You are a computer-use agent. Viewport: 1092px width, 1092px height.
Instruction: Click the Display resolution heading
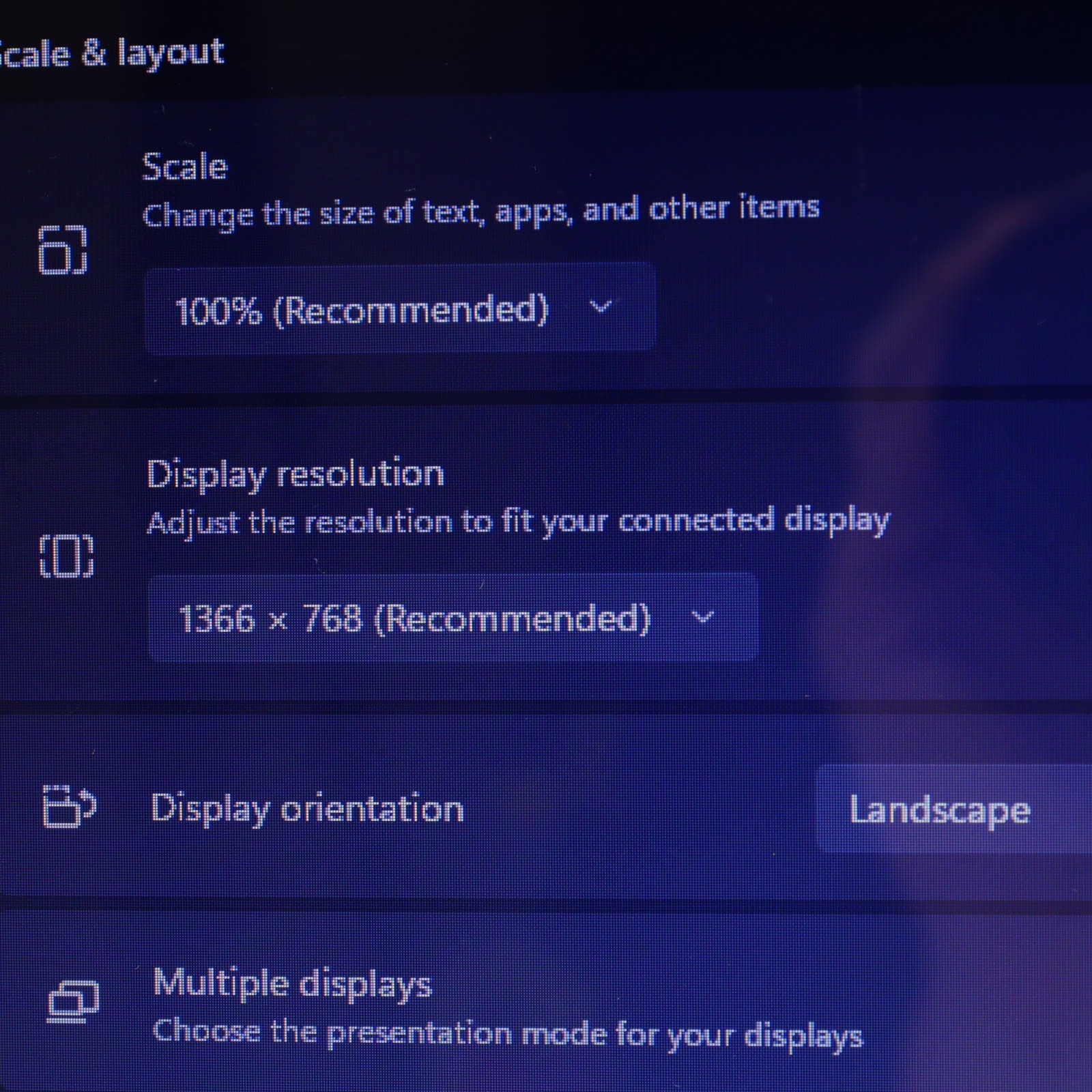[296, 474]
